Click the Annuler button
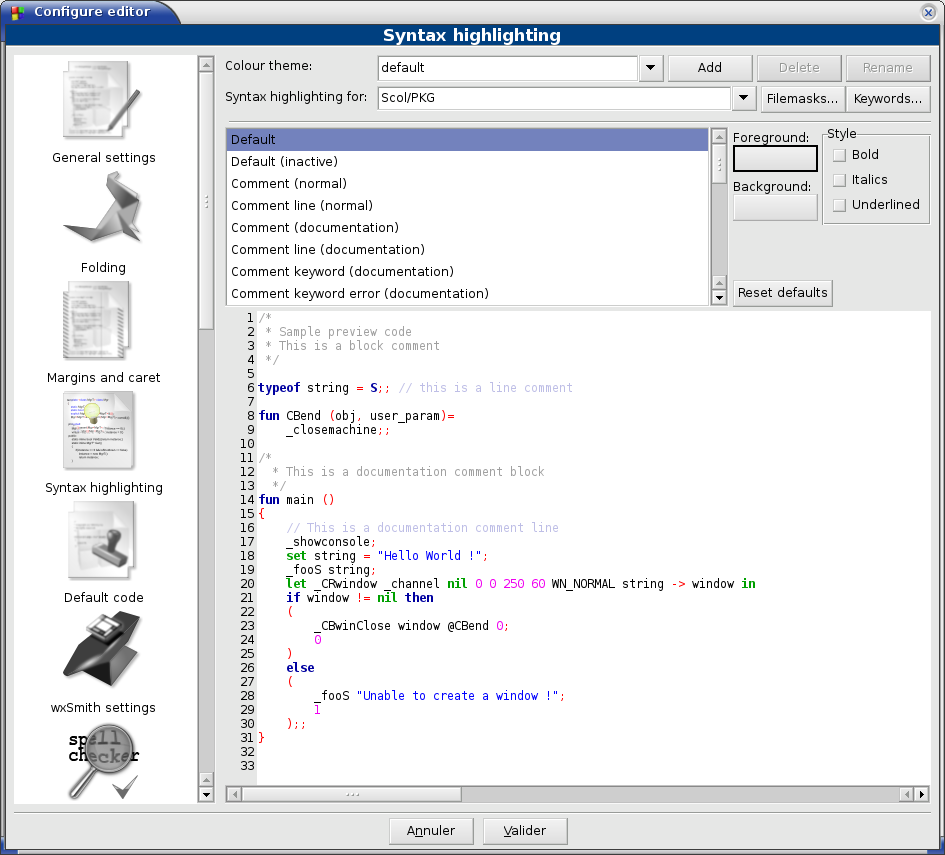Viewport: 945px width, 855px height. point(431,831)
